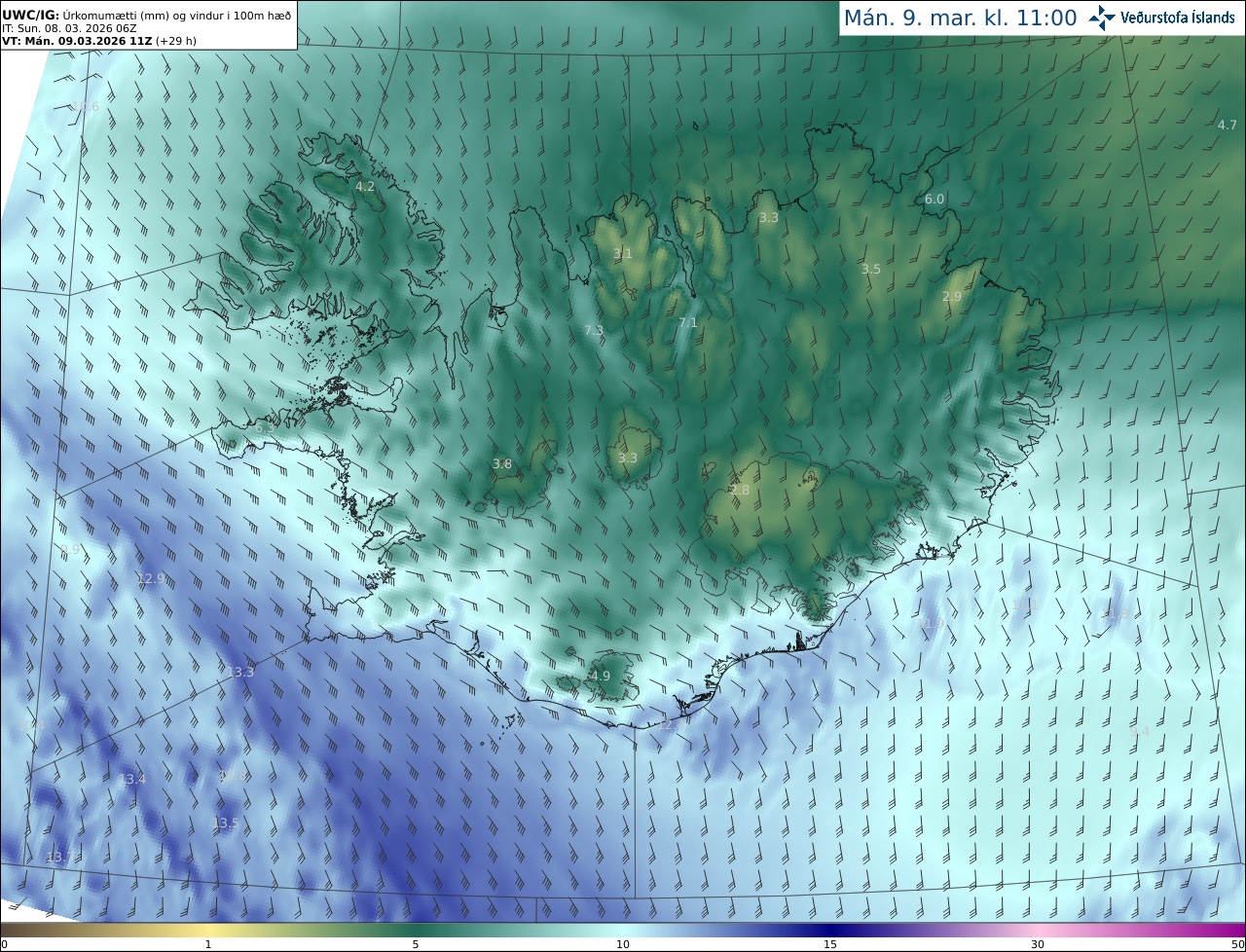Click the 3.1 value label on map
Viewport: 1246px width, 952px height.
[x=623, y=253]
